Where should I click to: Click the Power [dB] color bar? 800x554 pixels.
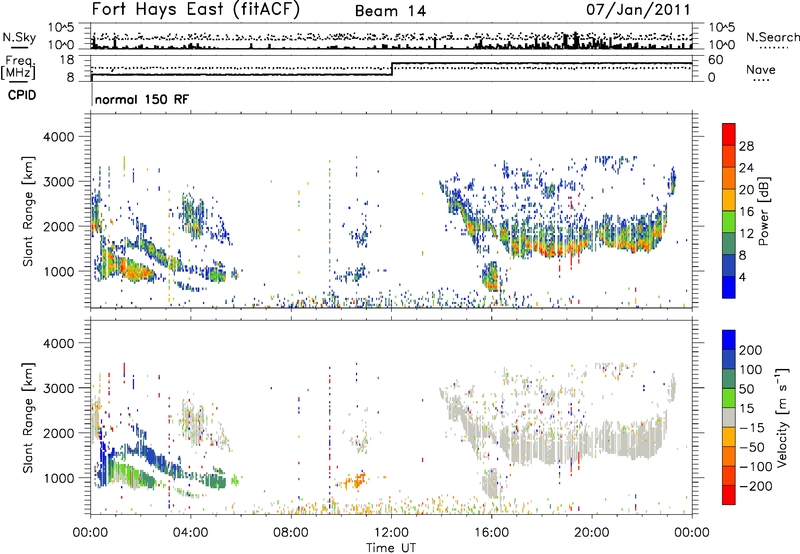click(x=729, y=211)
